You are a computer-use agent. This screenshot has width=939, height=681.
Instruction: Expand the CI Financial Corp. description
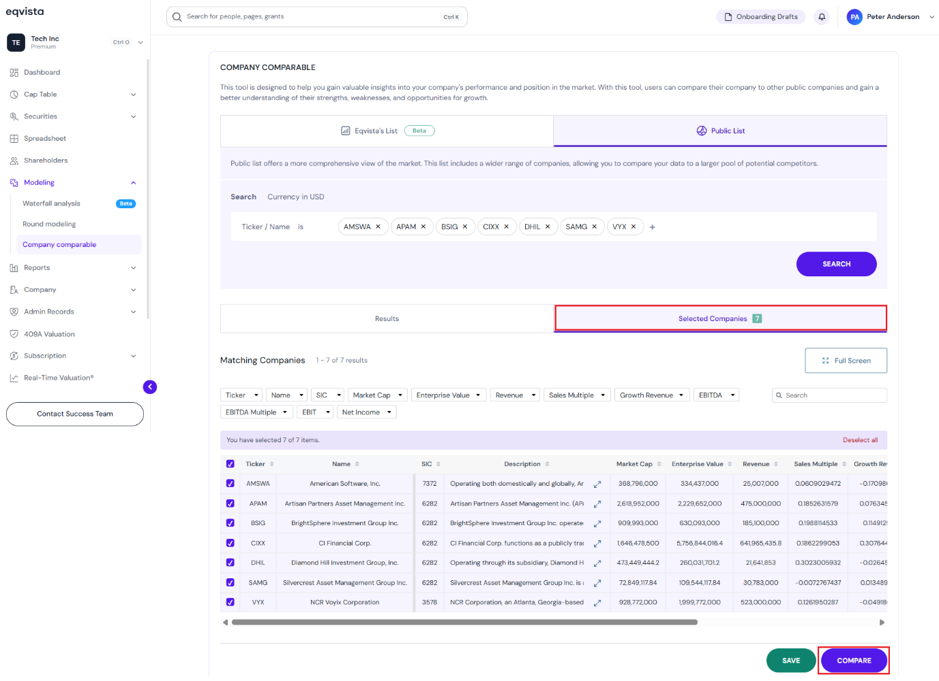tap(597, 544)
